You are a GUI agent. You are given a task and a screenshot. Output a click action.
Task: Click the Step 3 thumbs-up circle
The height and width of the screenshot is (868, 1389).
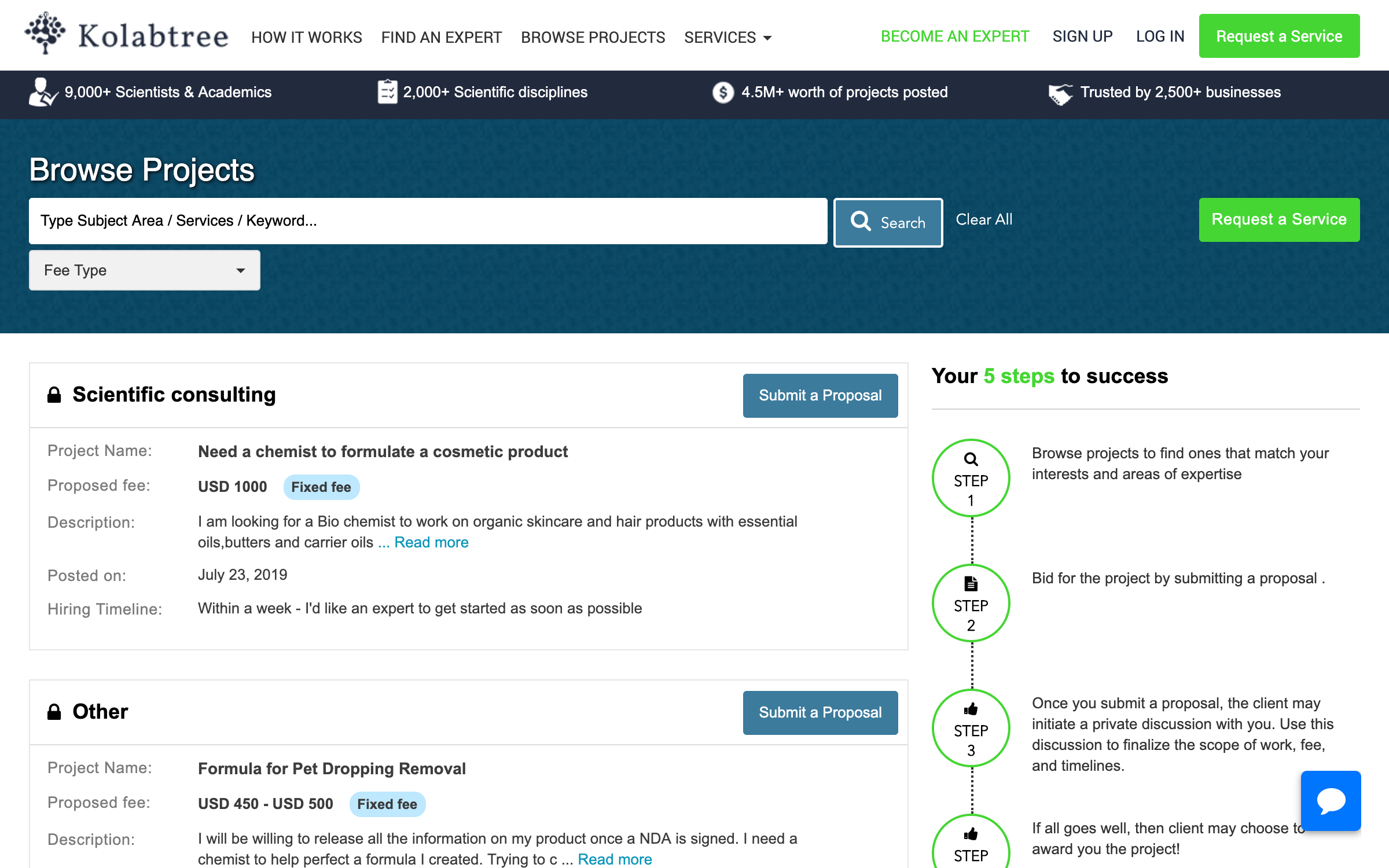[x=971, y=728]
